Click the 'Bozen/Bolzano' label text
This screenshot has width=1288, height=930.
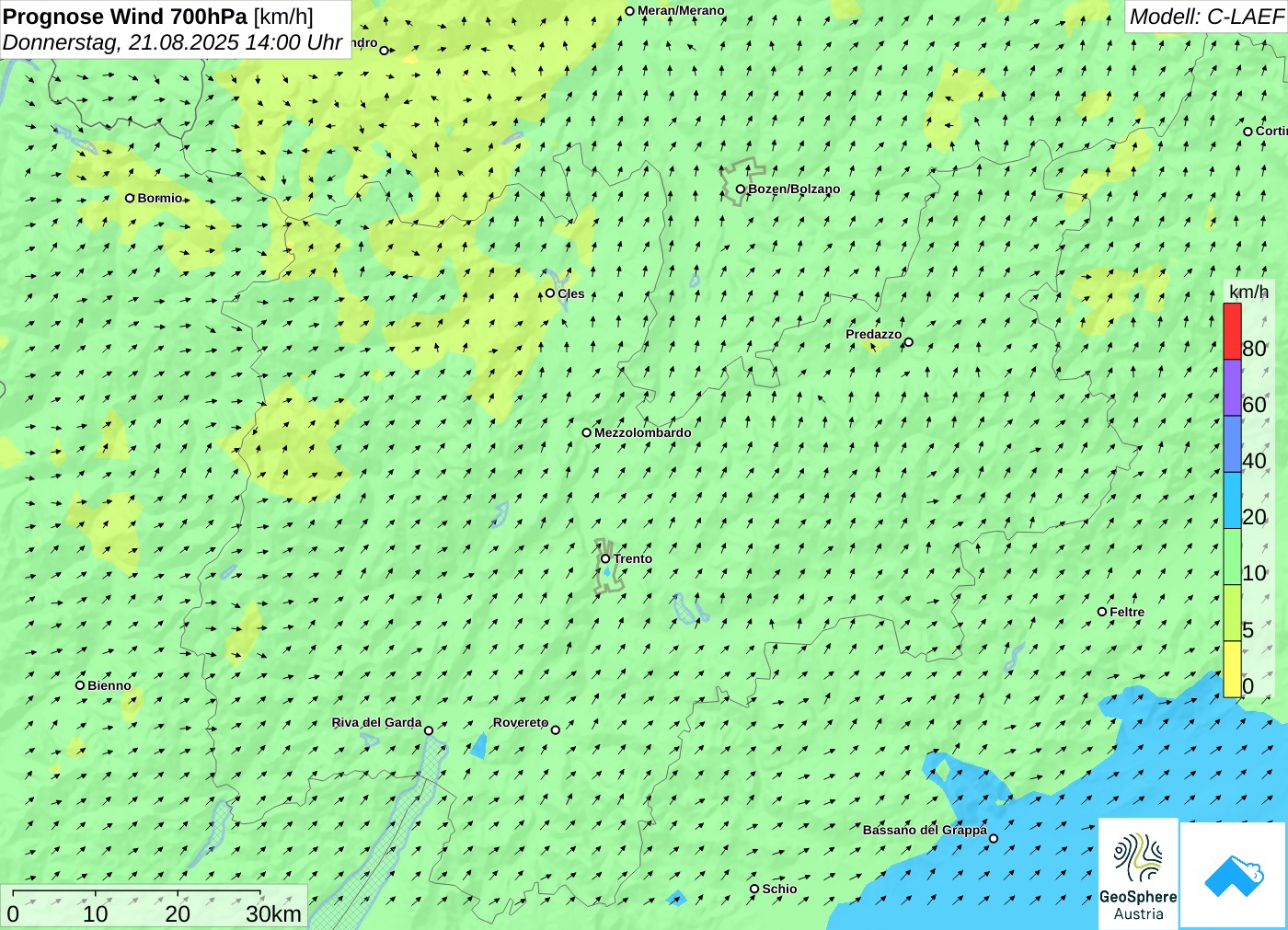pyautogui.click(x=794, y=189)
